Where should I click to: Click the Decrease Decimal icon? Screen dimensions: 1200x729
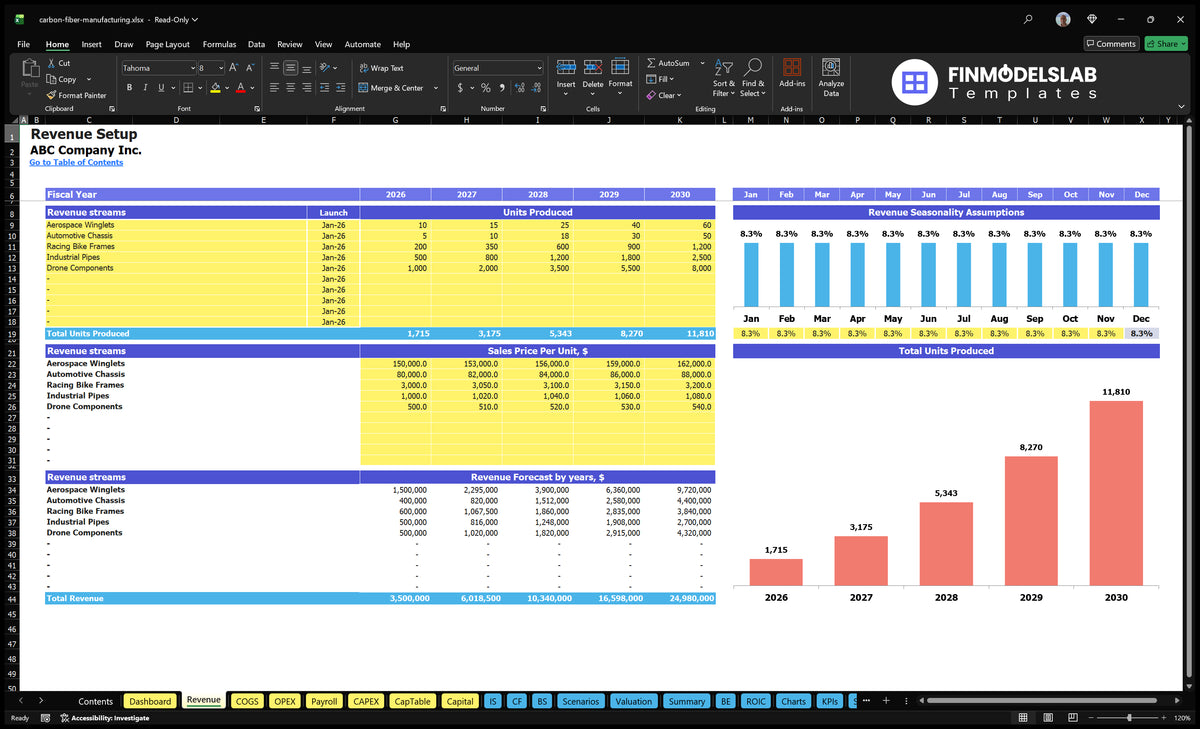[535, 88]
